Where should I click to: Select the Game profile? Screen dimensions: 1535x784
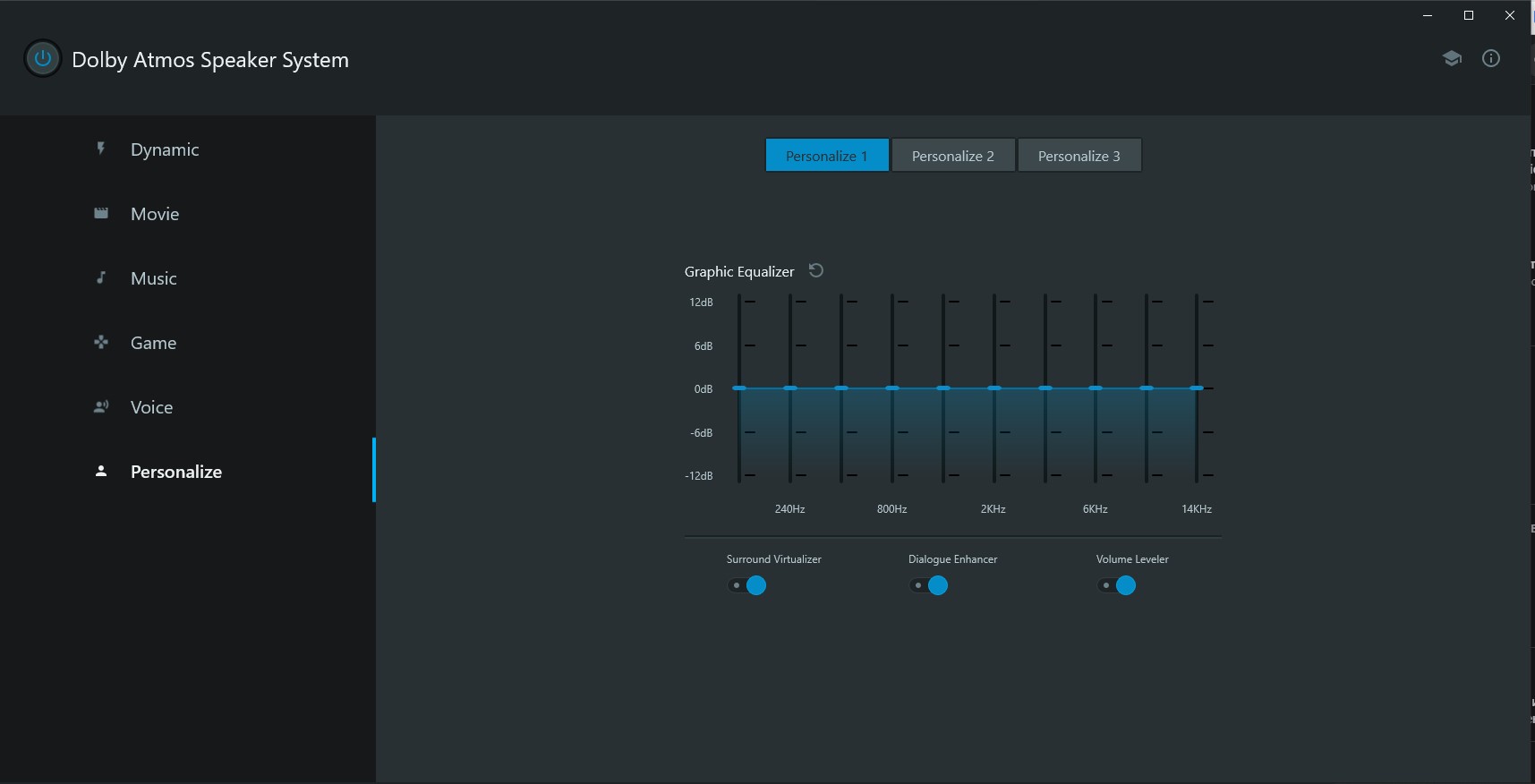point(188,343)
